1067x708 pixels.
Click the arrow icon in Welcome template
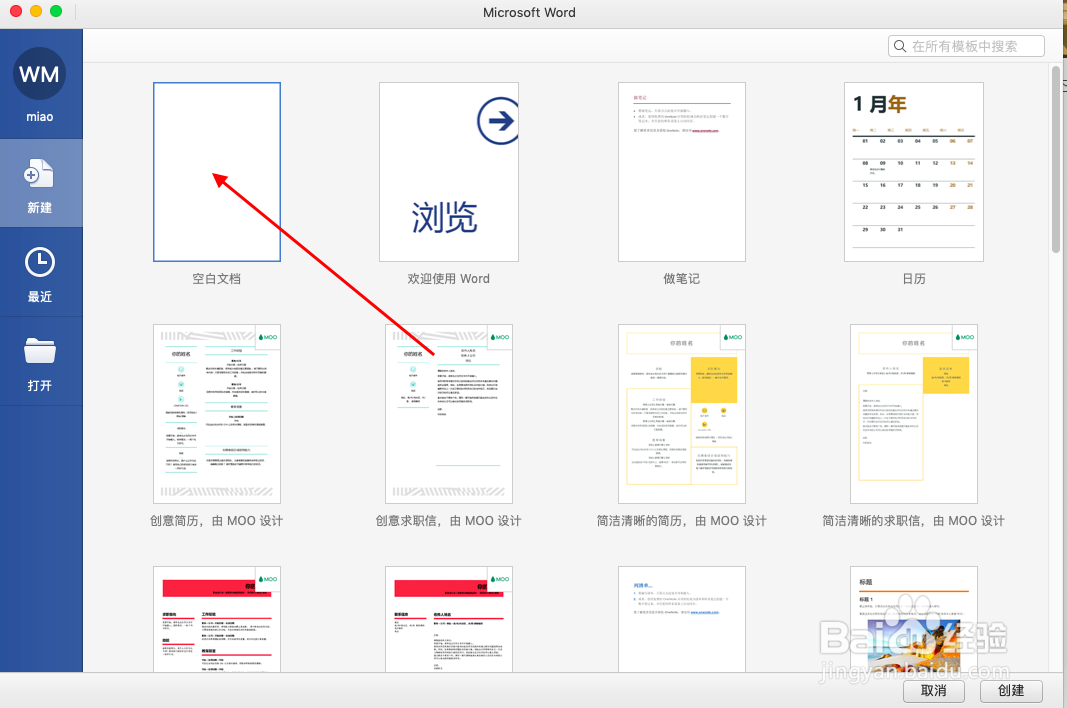499,121
